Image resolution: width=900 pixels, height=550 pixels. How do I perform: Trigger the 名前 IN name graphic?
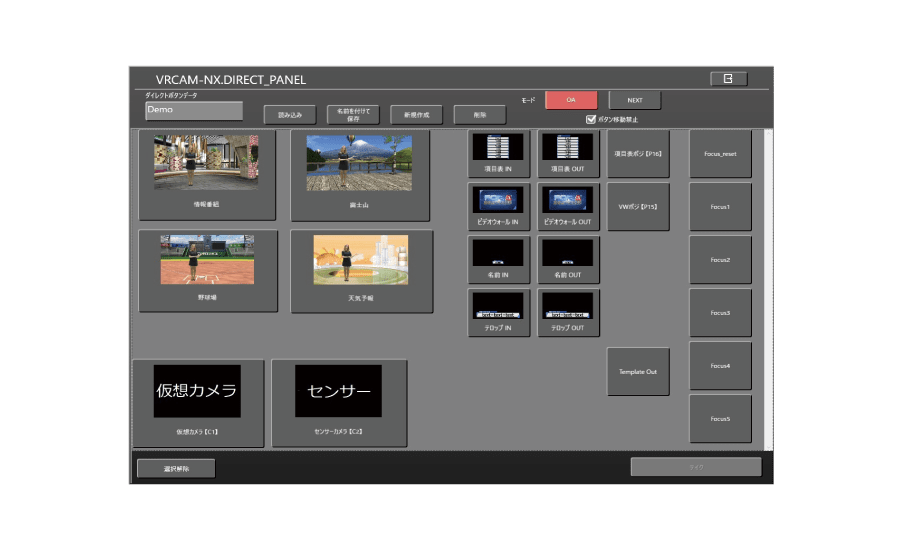498,259
